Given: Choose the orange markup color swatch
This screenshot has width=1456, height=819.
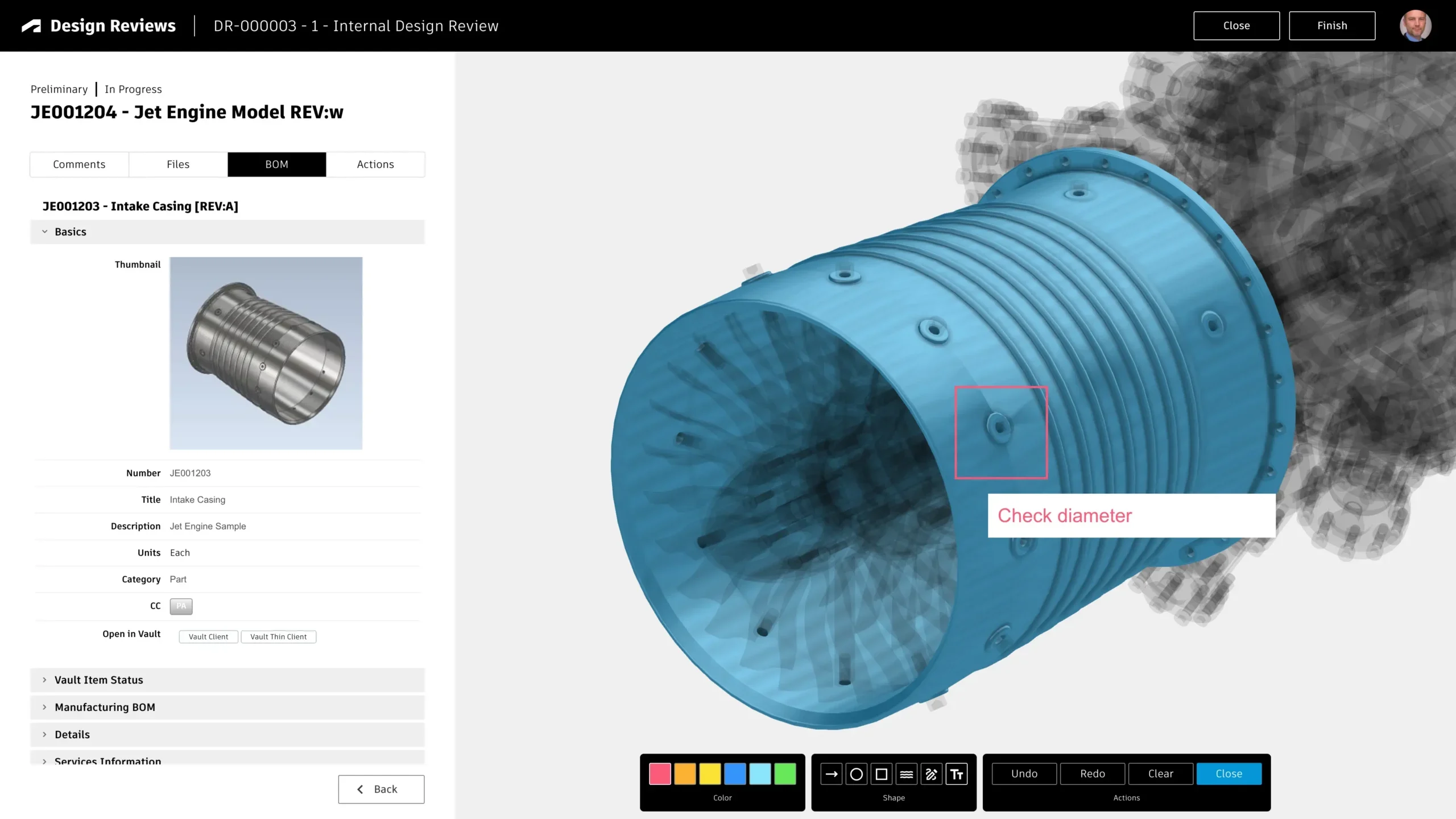Looking at the screenshot, I should point(685,774).
